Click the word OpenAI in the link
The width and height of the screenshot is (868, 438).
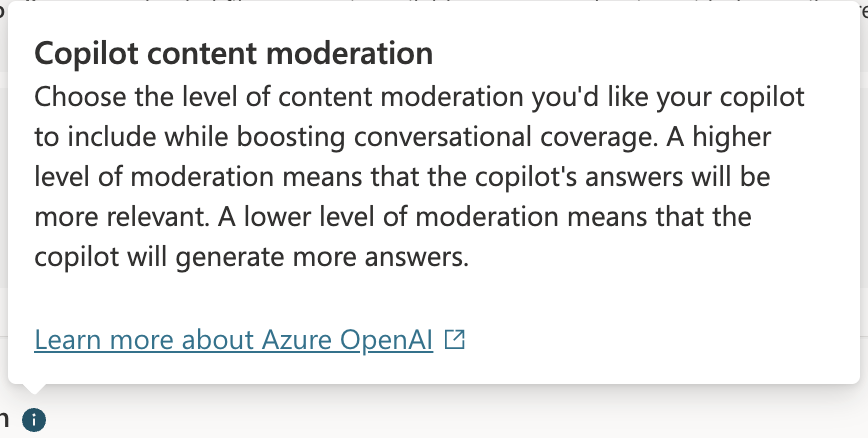coord(386,339)
